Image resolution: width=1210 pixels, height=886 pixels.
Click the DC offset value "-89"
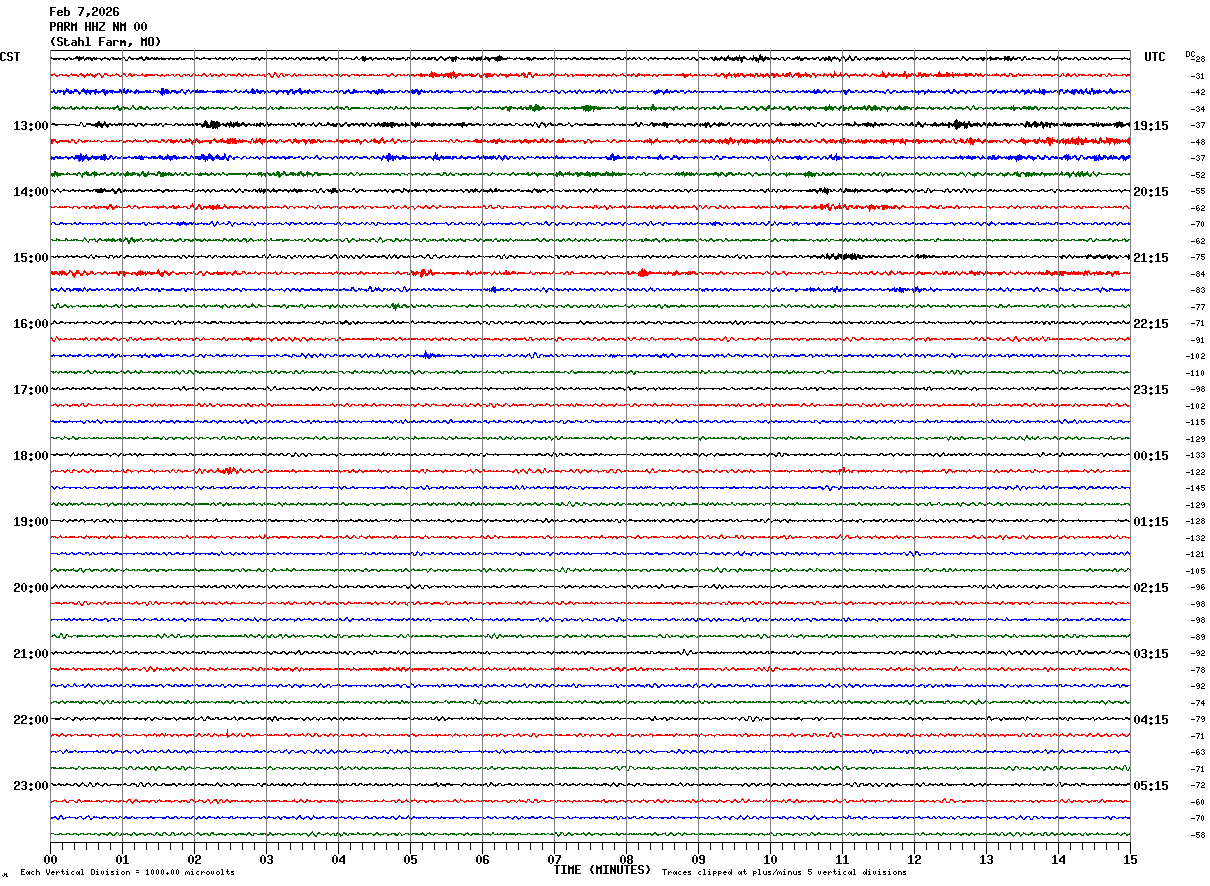pos(1197,637)
